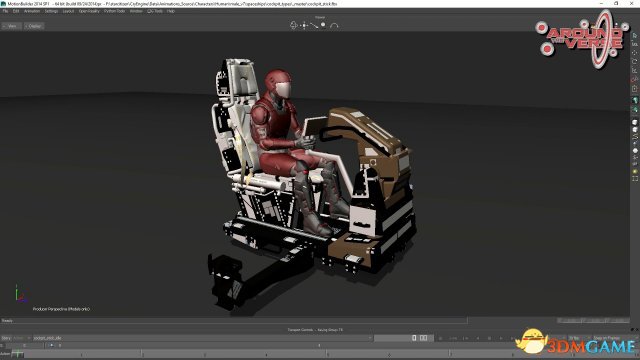Toggle the full-screen viewer frame icon
Image resolution: width=640 pixels, height=360 pixels.
click(x=635, y=179)
